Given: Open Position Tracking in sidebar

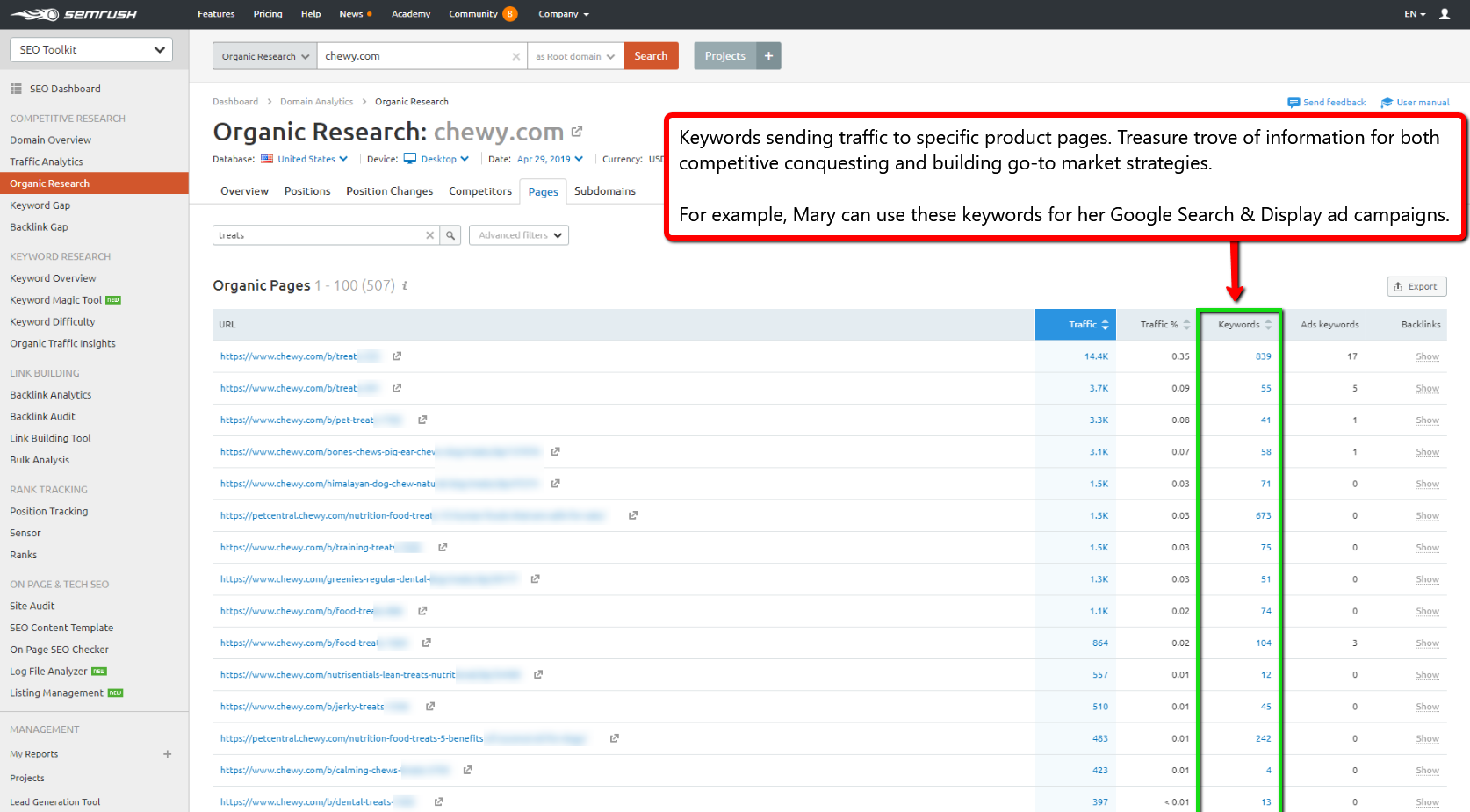Looking at the screenshot, I should (49, 512).
